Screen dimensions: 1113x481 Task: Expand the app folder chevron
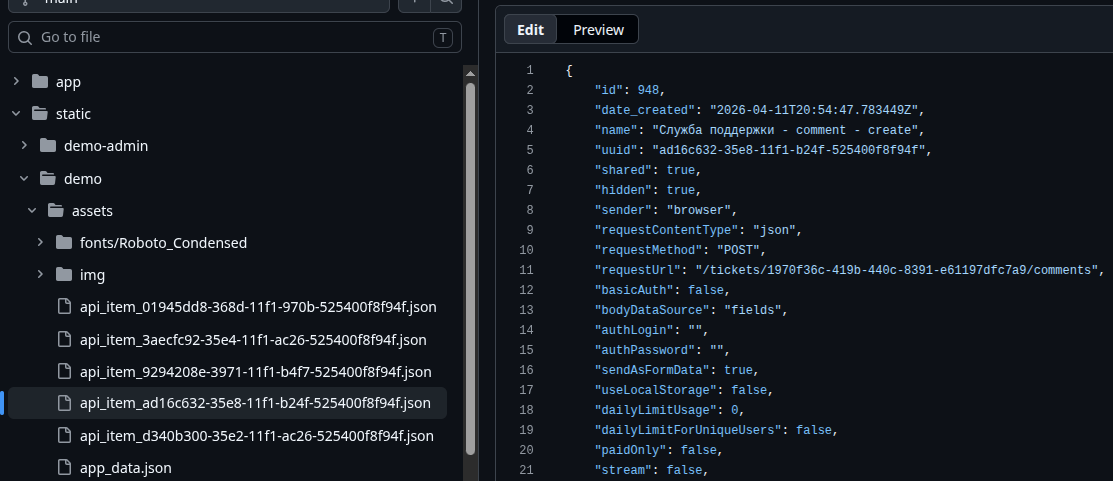click(16, 82)
